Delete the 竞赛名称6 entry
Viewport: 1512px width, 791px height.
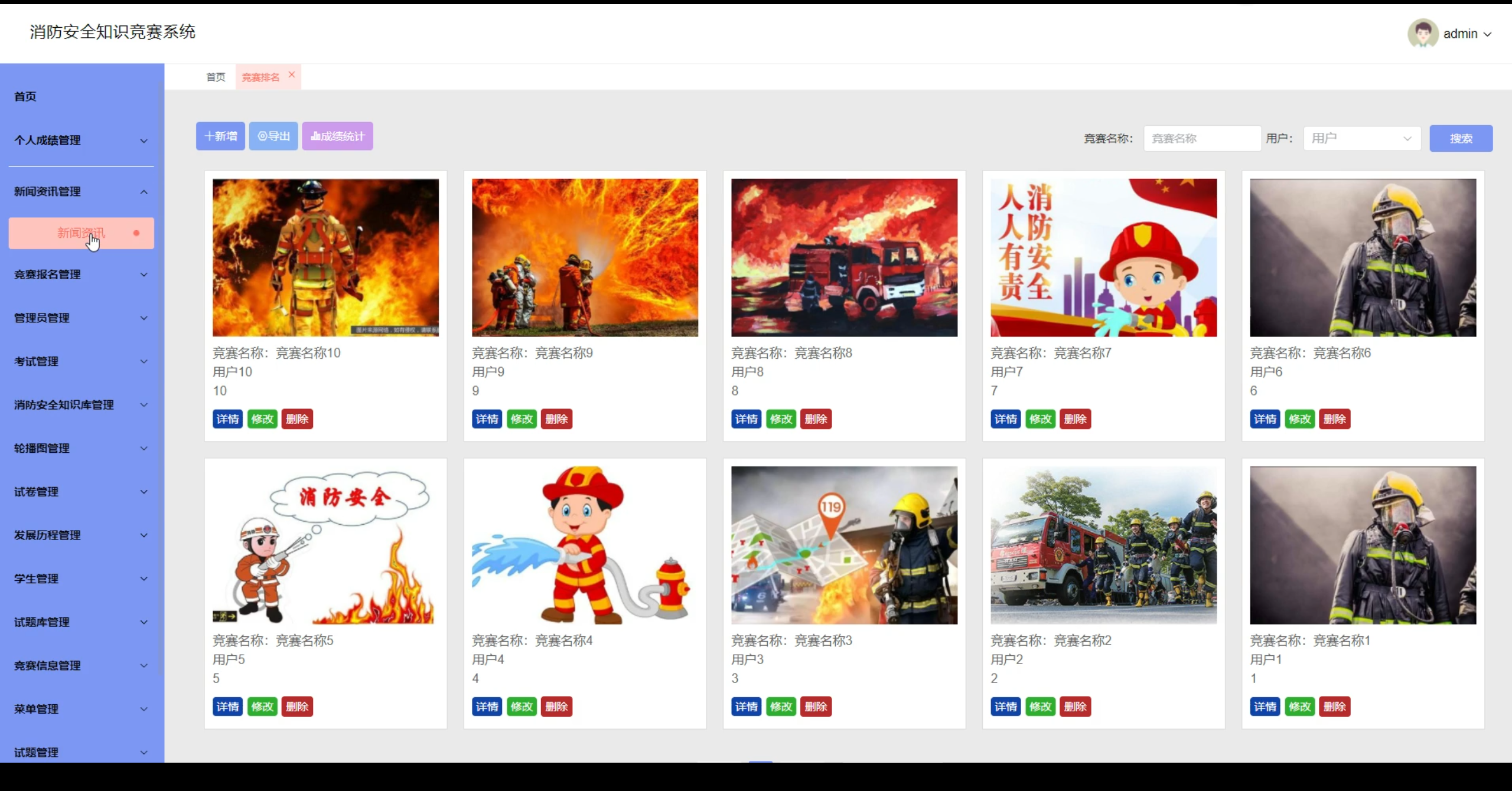1334,419
